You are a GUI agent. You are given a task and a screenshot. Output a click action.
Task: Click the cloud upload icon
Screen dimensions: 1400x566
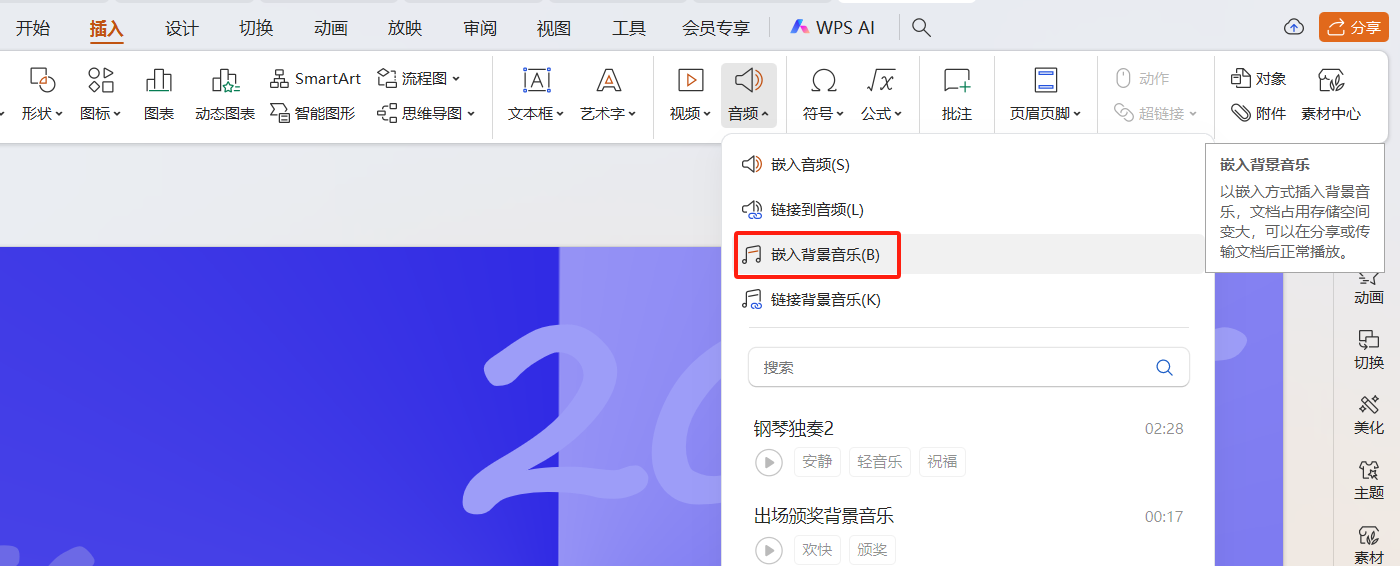point(1294,27)
